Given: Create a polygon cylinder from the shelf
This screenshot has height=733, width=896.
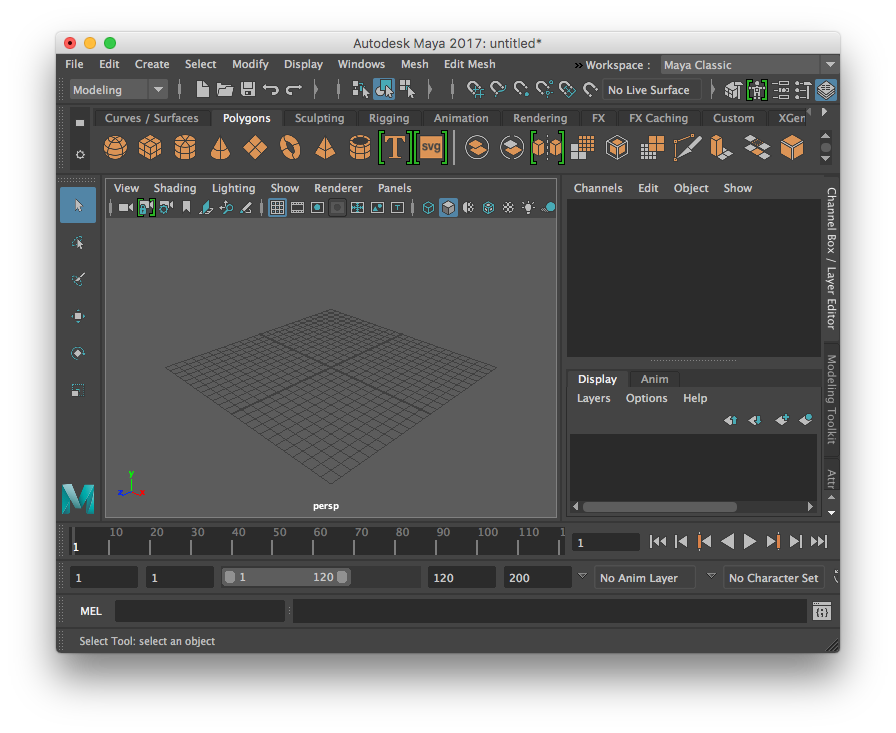Looking at the screenshot, I should pyautogui.click(x=185, y=147).
